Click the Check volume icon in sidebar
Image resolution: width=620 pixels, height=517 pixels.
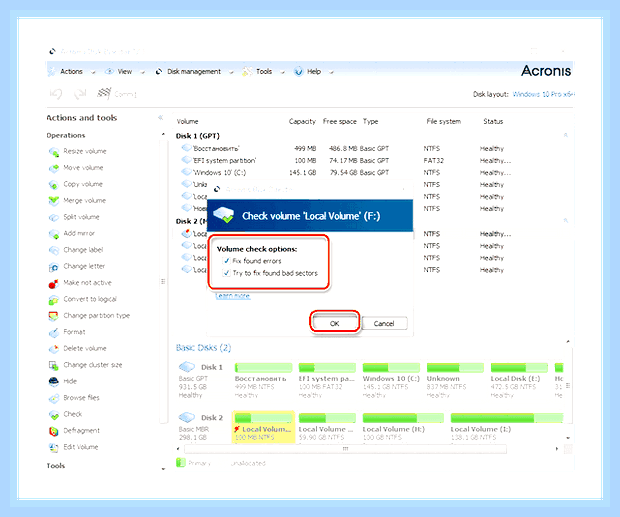(x=54, y=415)
